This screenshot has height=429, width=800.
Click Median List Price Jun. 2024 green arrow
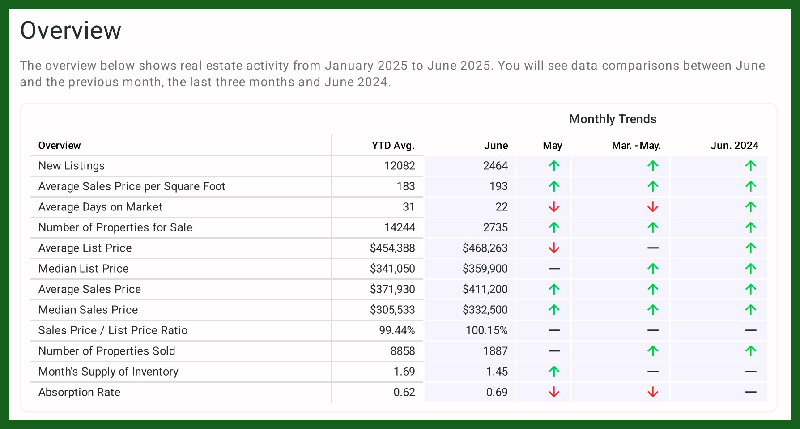(x=751, y=269)
